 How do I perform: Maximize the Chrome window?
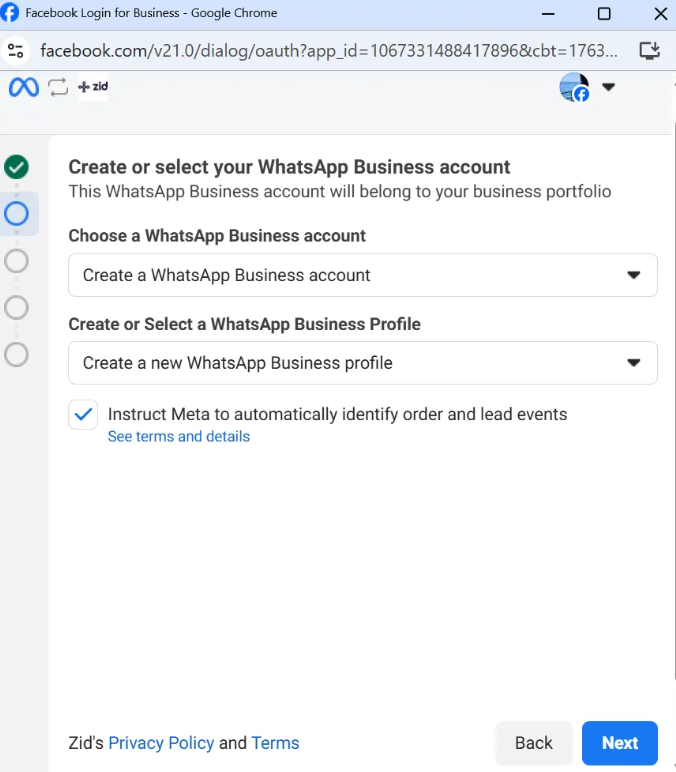pos(604,13)
